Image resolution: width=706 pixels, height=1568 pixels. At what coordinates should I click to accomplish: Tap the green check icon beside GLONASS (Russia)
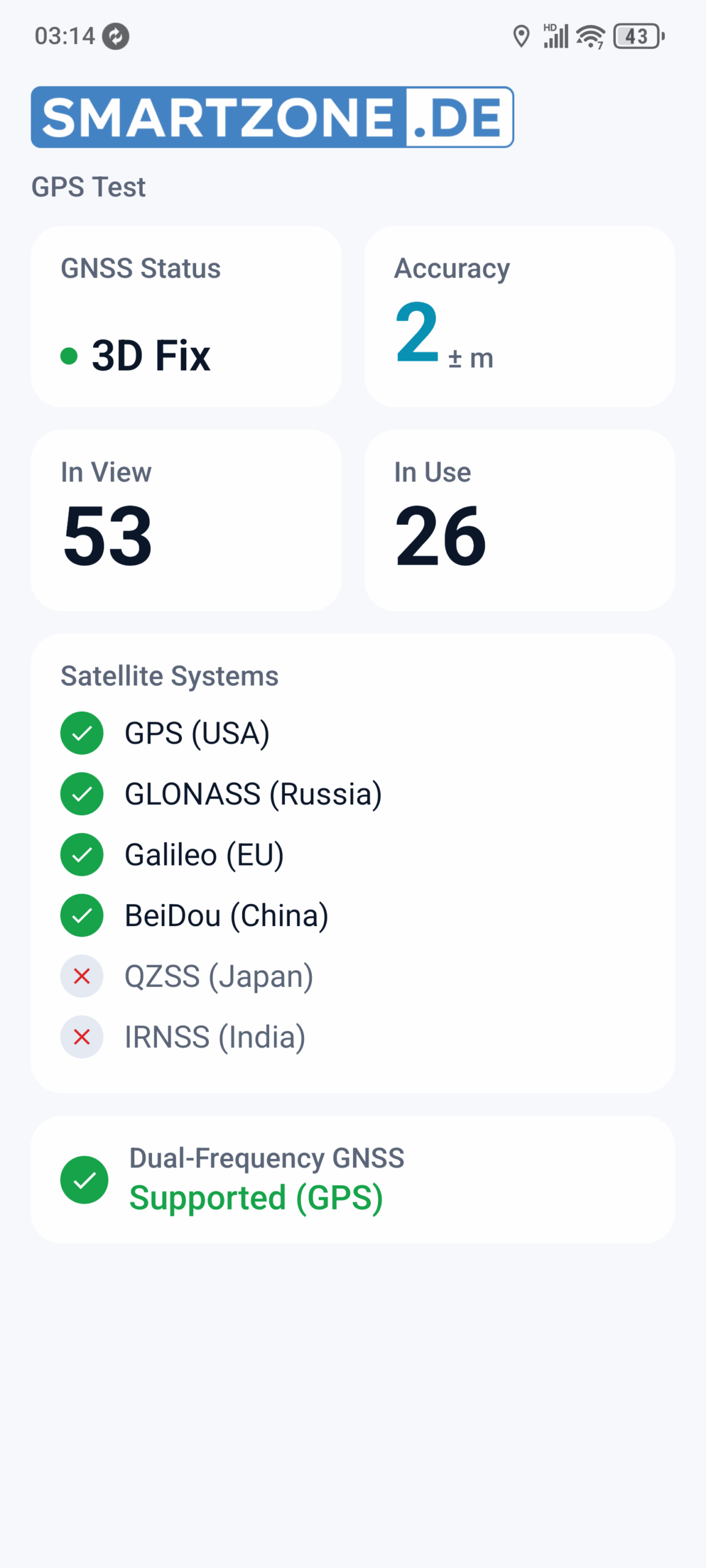click(x=82, y=794)
